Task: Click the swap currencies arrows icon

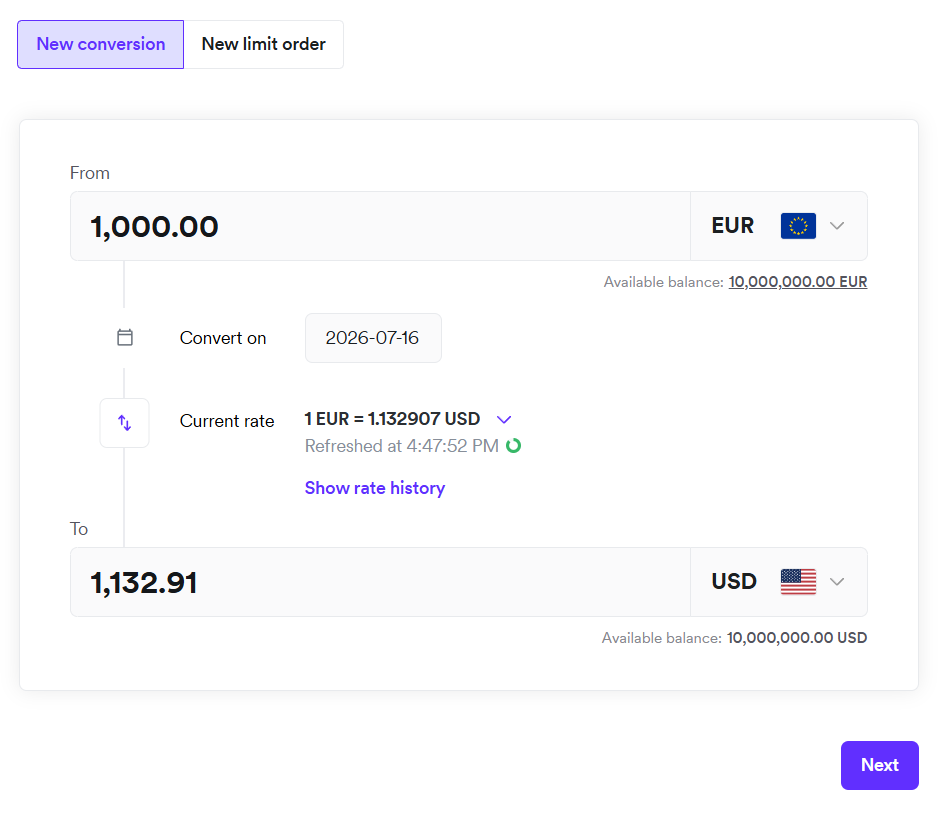Action: (x=124, y=423)
